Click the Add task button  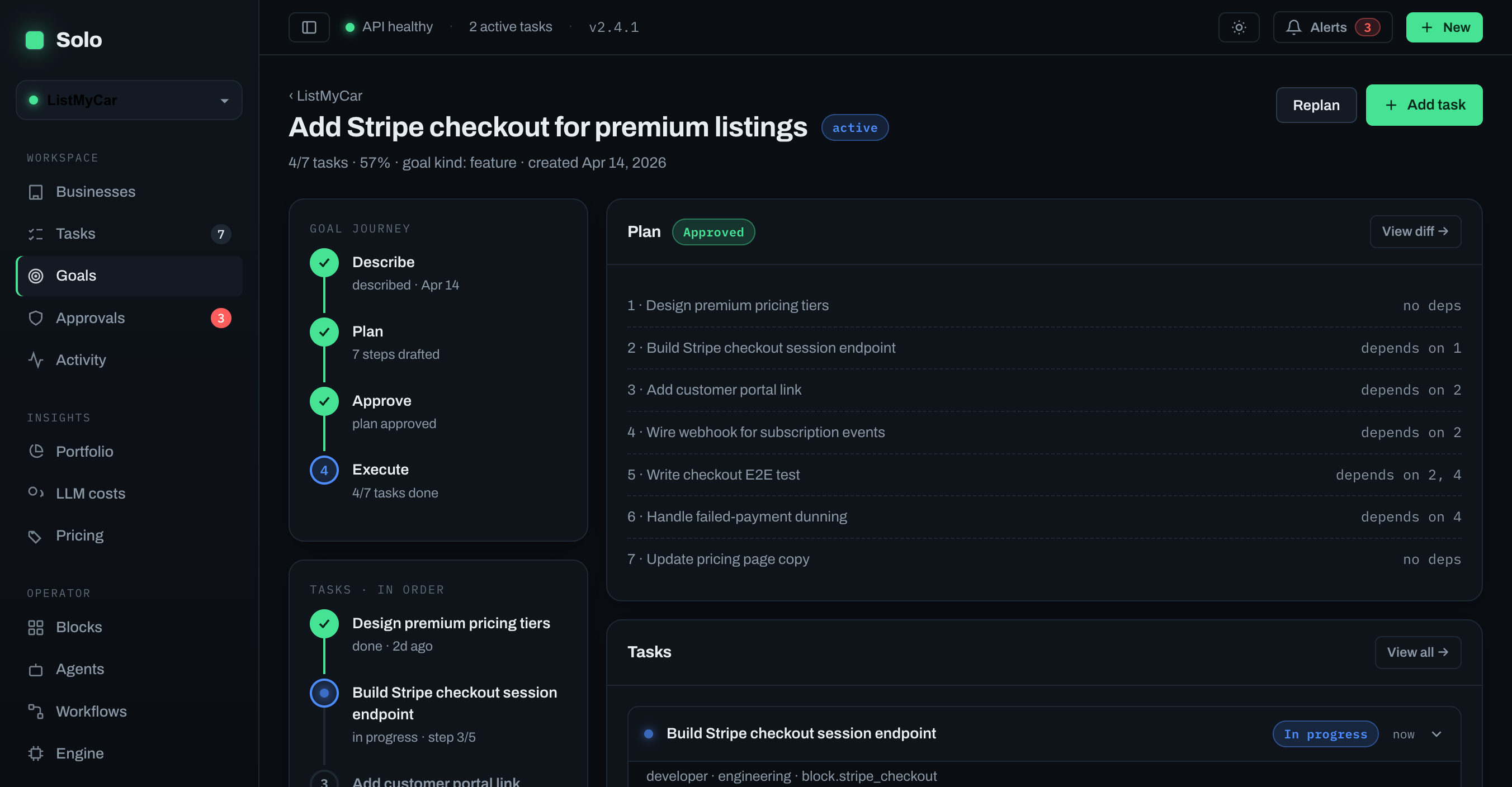pyautogui.click(x=1424, y=105)
